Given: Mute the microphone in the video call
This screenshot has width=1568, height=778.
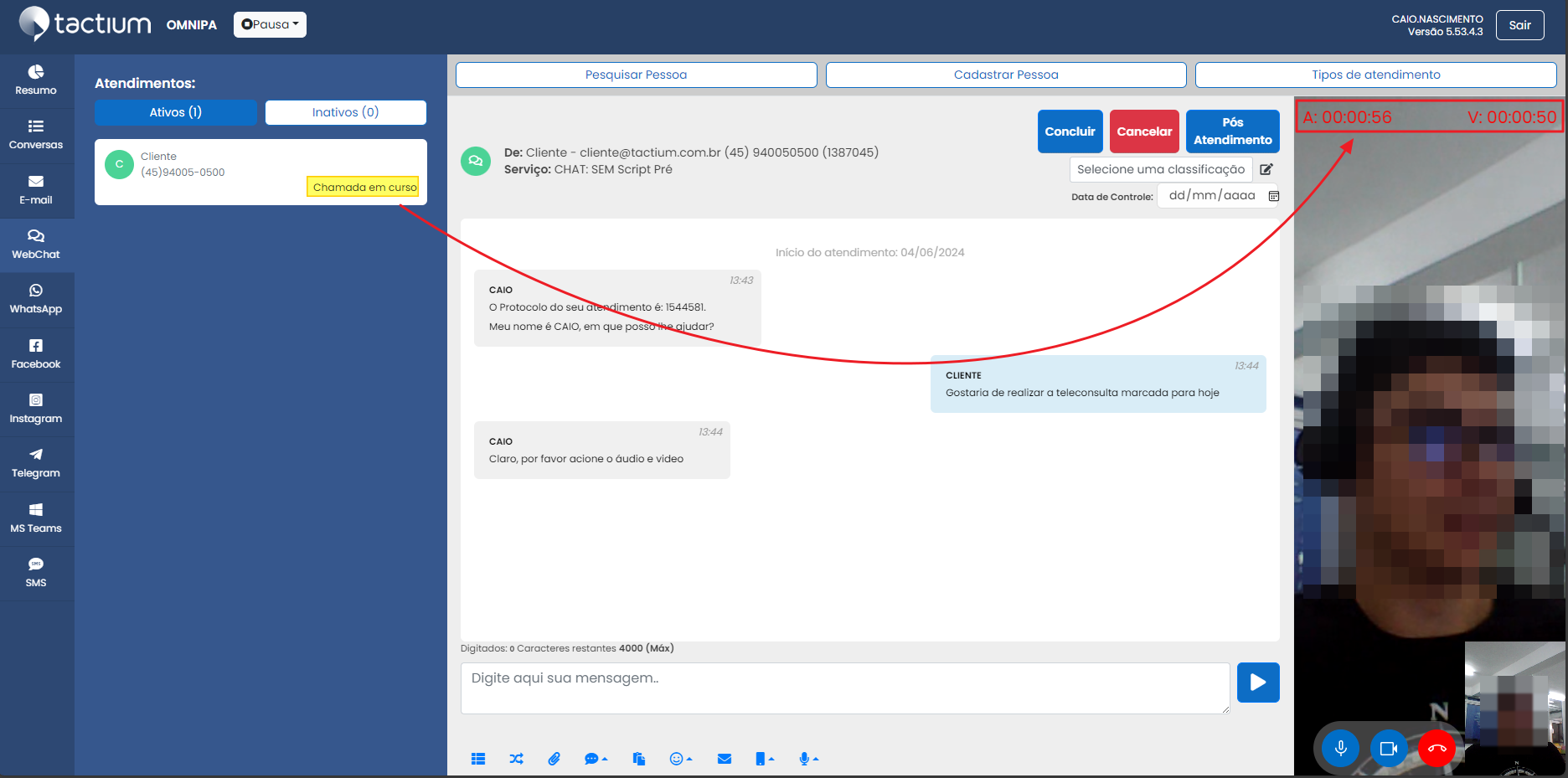Looking at the screenshot, I should [x=1340, y=748].
